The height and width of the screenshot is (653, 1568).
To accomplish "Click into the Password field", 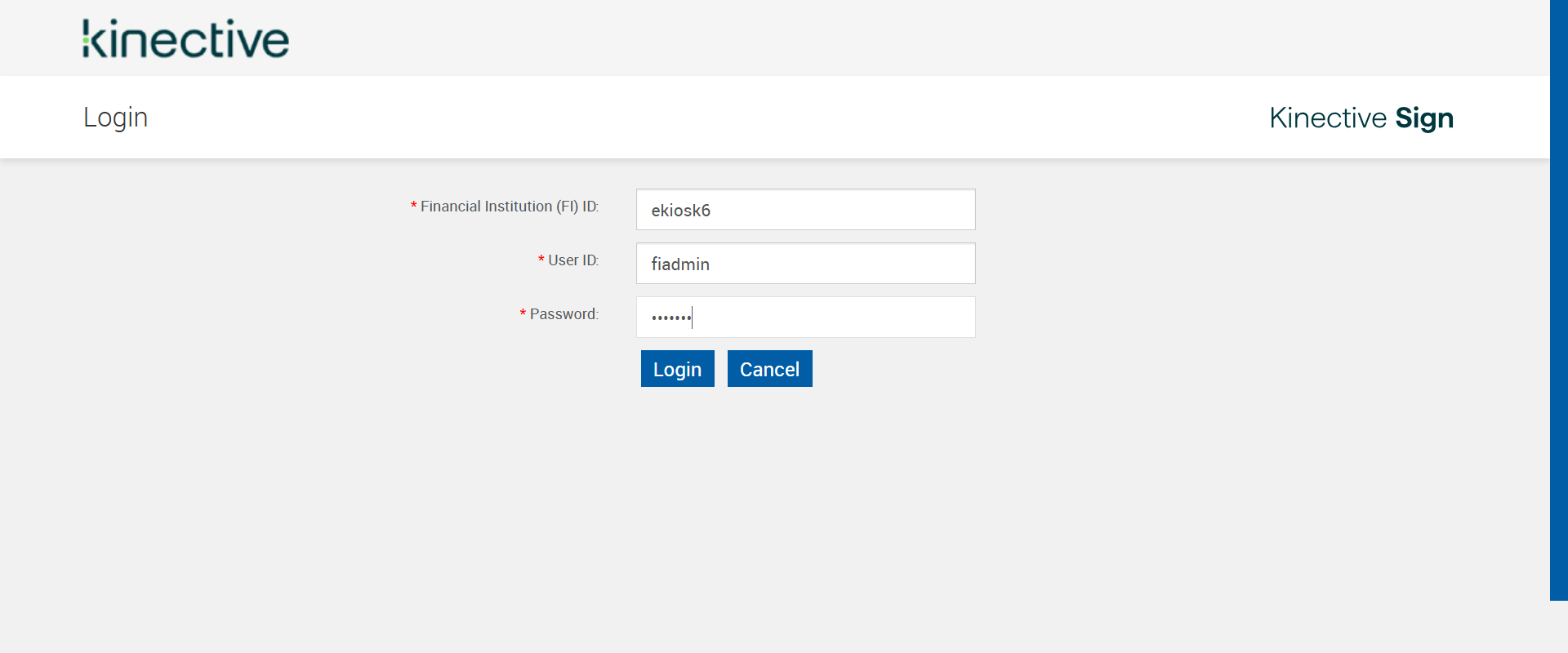I will tap(805, 318).
